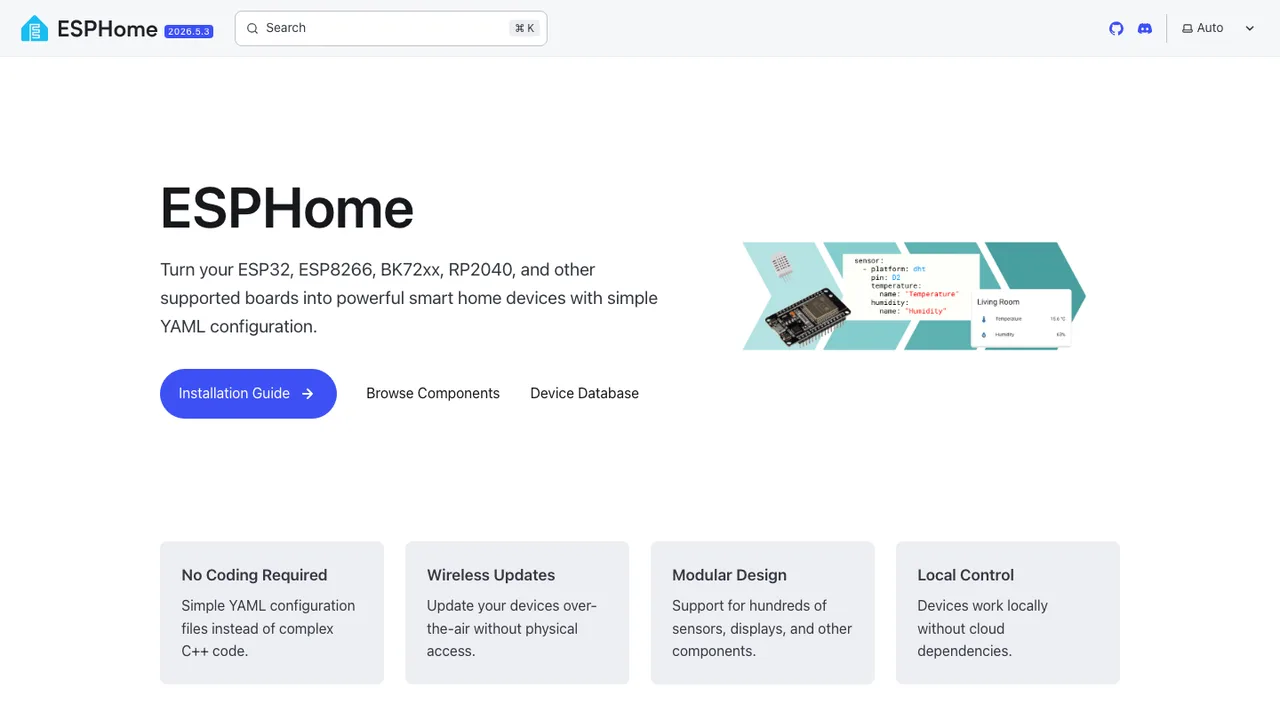Image resolution: width=1280 pixels, height=720 pixels.
Task: Click the ESPHome hero banner image
Action: 914,296
